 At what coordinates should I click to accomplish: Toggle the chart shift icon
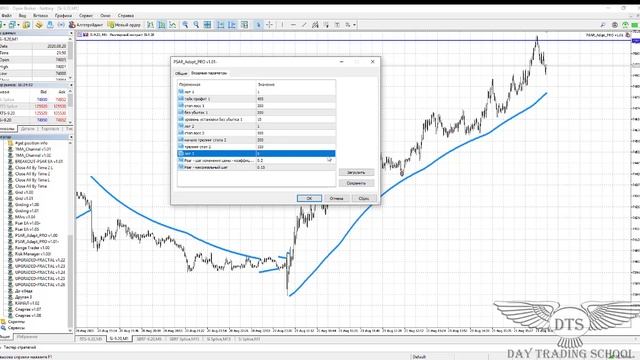coord(232,25)
